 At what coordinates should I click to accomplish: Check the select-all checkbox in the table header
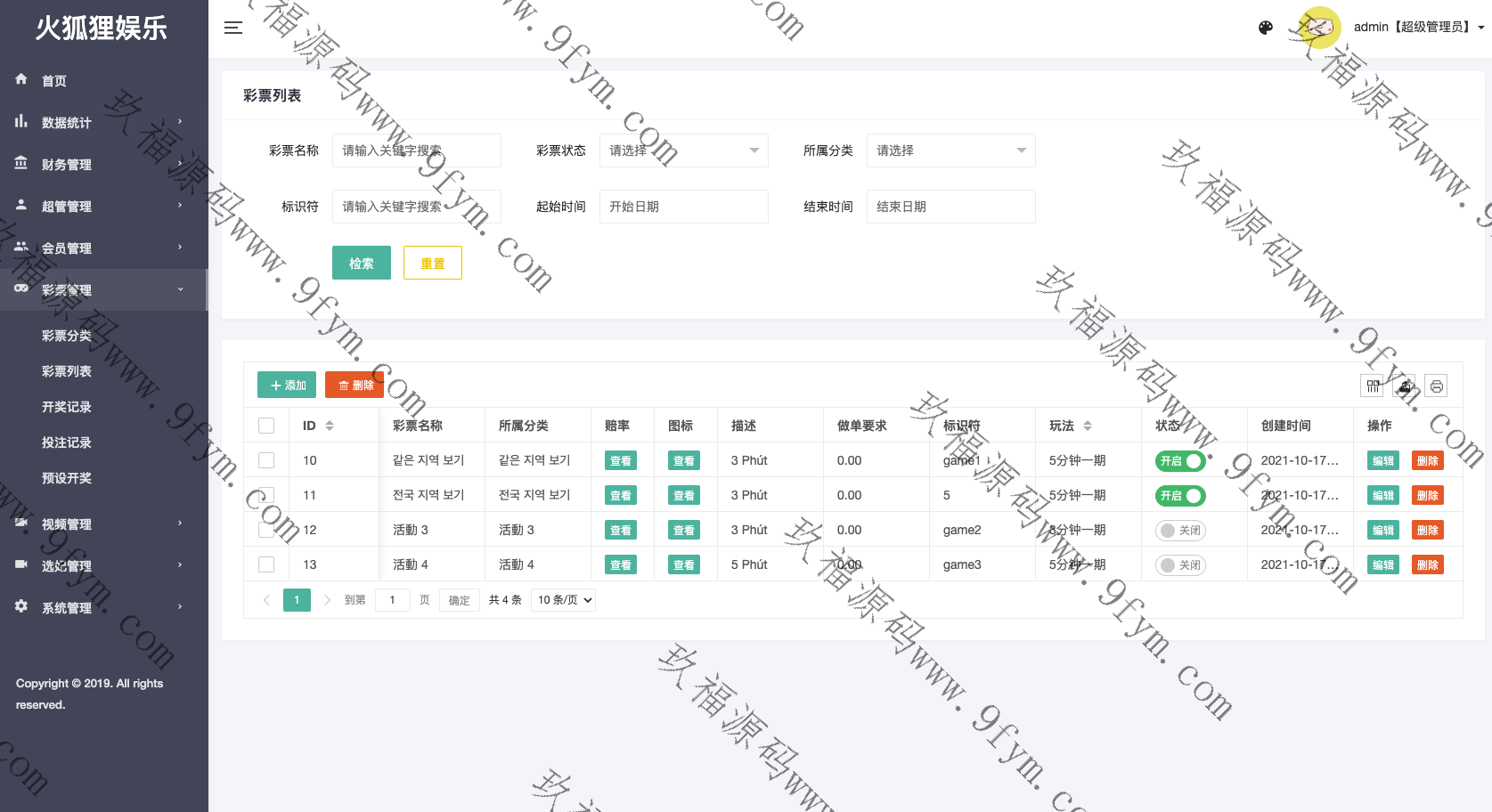[266, 426]
